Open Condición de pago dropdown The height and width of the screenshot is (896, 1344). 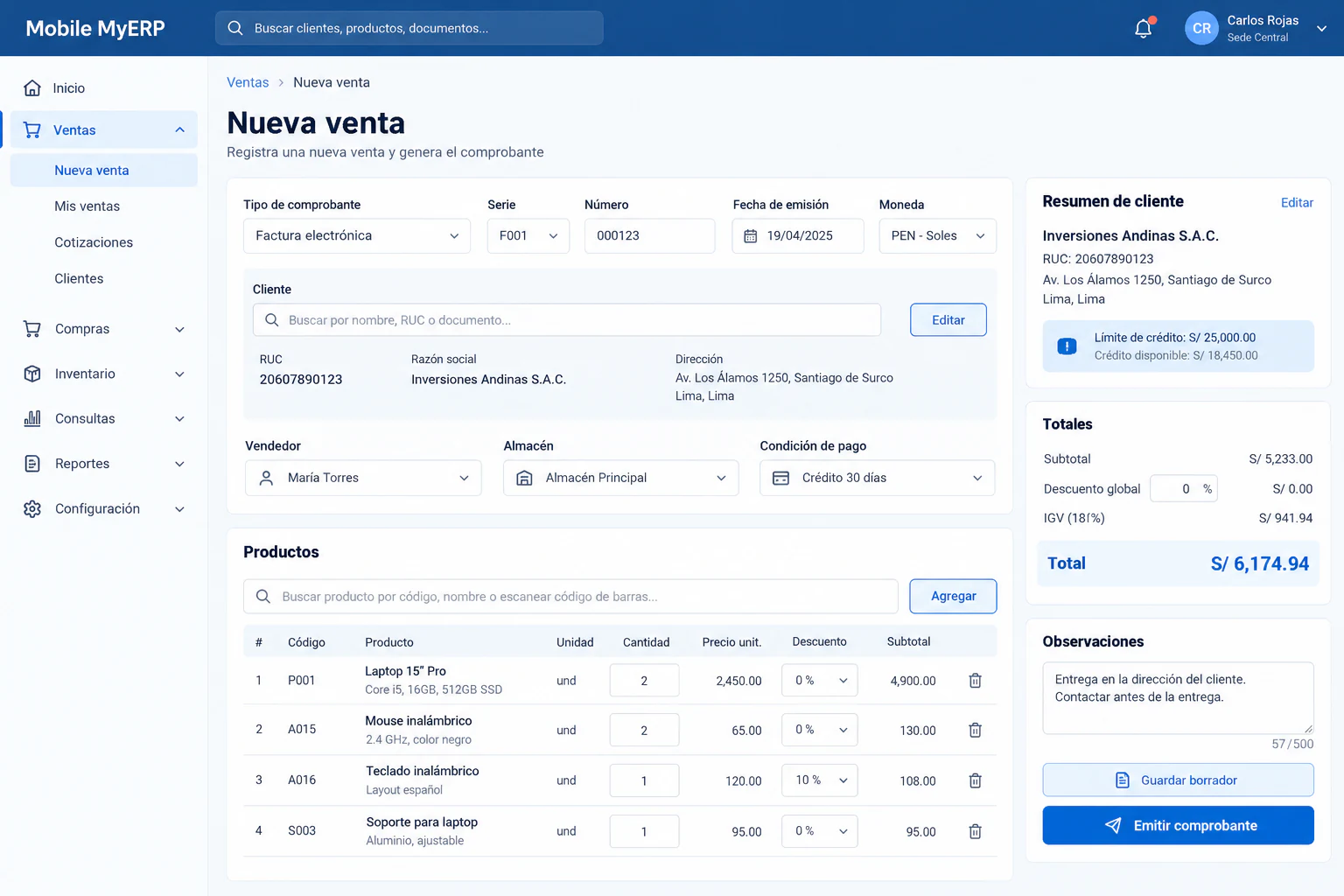877,478
